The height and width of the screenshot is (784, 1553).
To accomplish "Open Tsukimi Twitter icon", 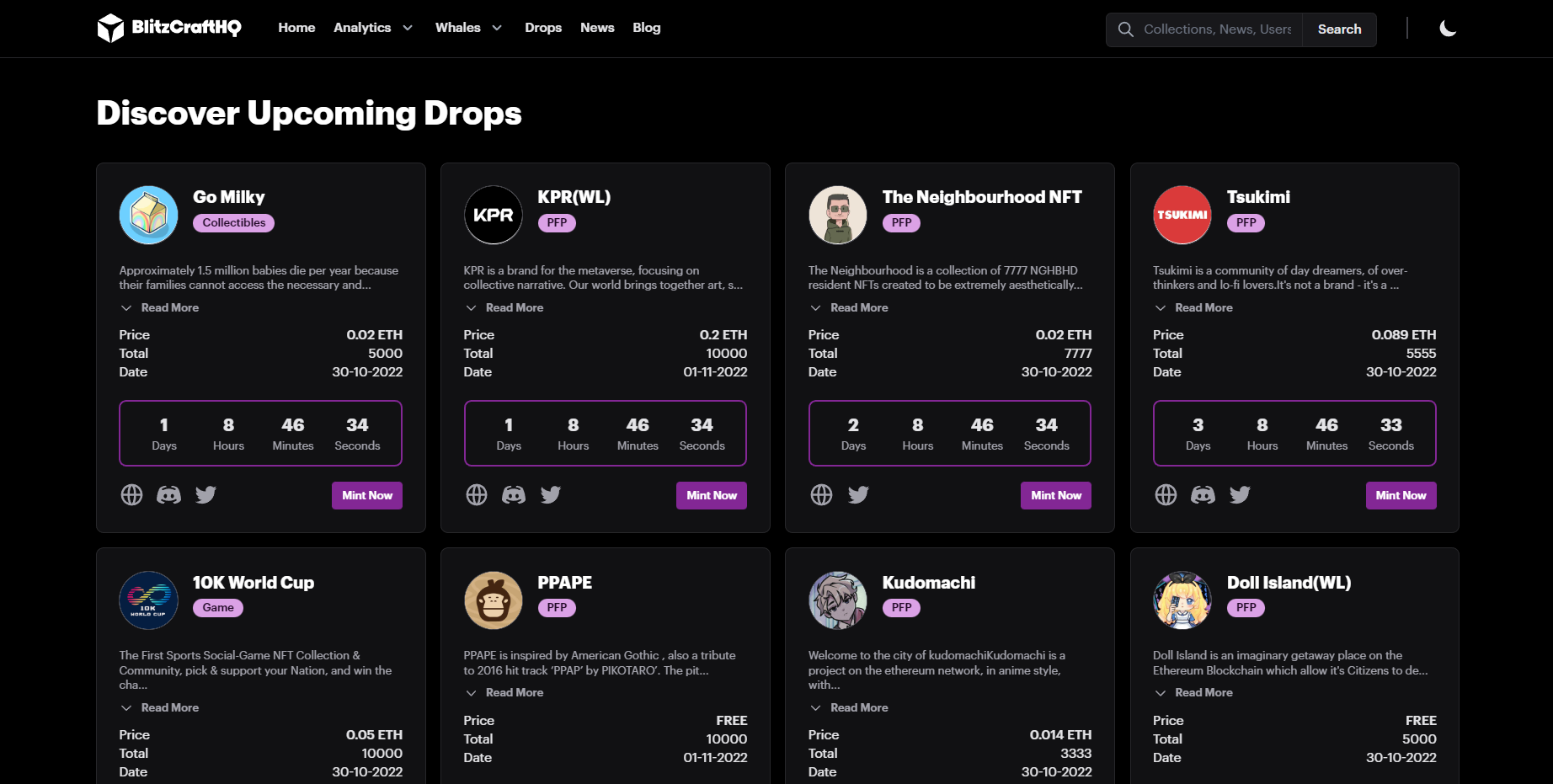I will tap(1241, 495).
